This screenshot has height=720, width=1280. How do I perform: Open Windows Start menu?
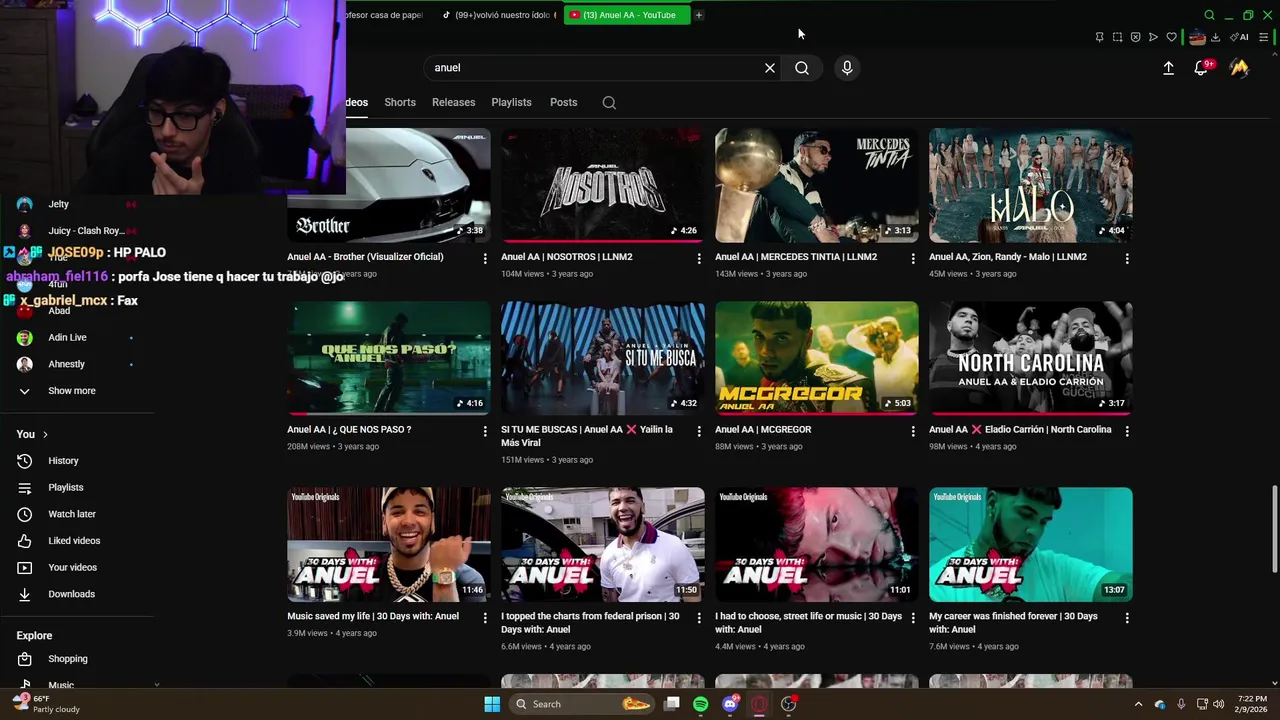coord(492,704)
